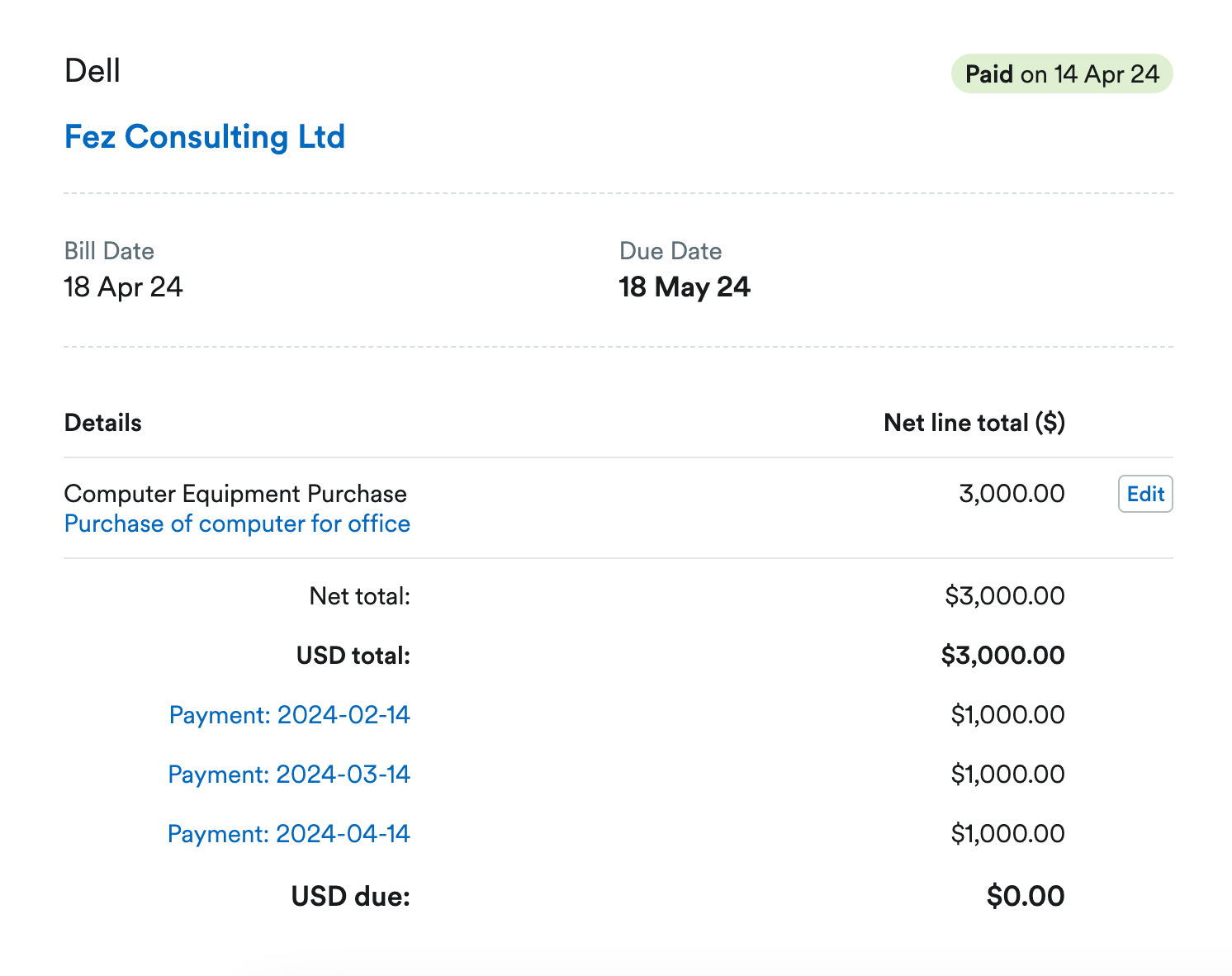Open 'Purchase of computer for office' link
This screenshot has width=1232, height=976.
tap(237, 524)
